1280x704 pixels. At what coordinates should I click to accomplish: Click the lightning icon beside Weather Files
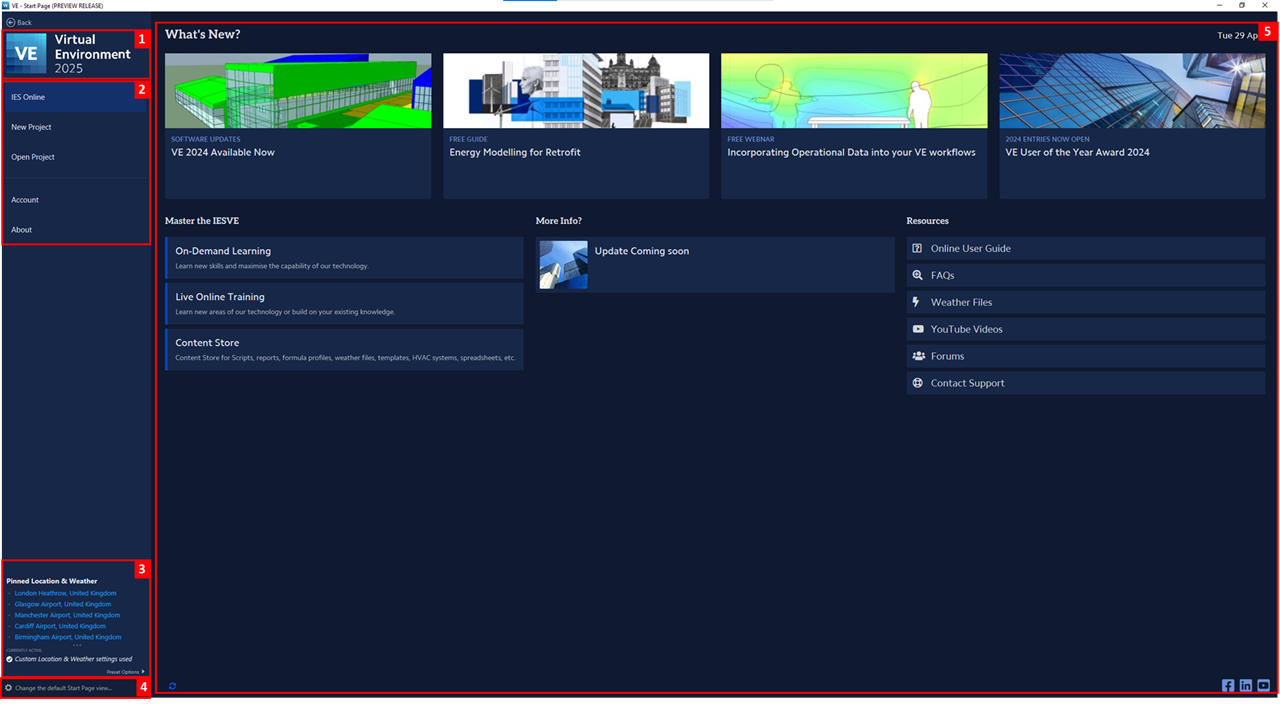(917, 302)
